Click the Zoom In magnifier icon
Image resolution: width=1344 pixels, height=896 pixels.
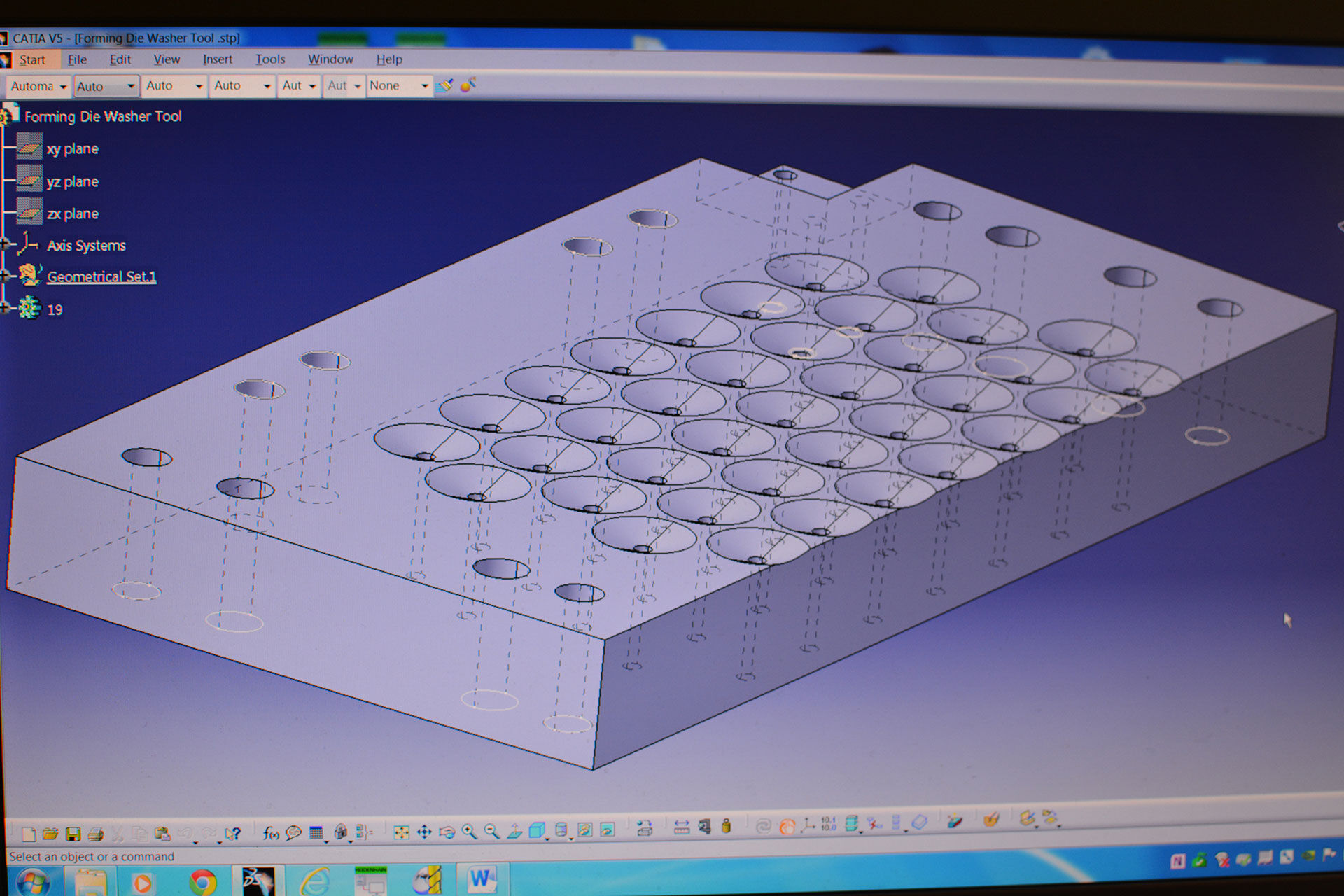(x=469, y=832)
